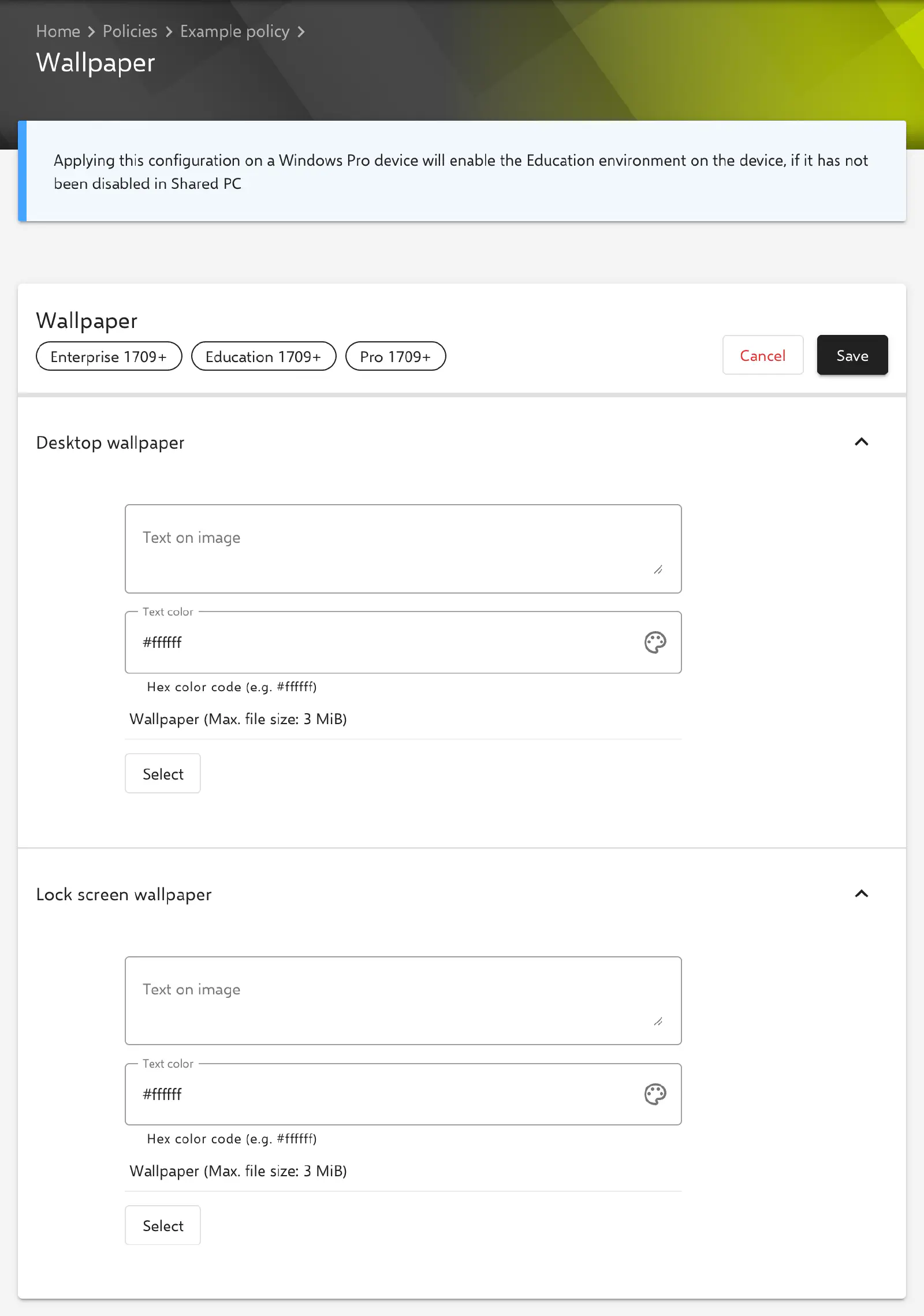Click the chevron between Home and Policies

[91, 32]
